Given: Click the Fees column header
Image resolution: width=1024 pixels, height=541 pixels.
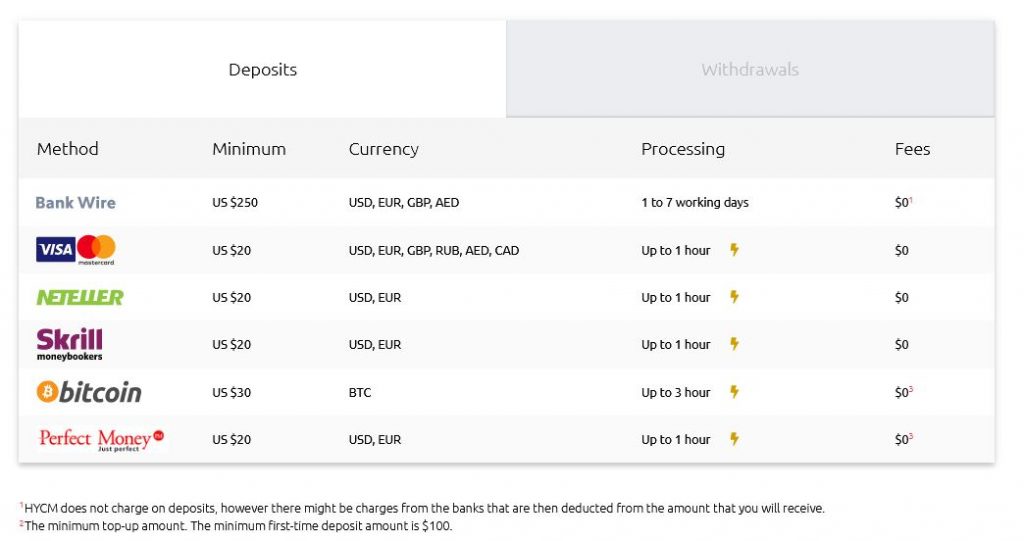Looking at the screenshot, I should tap(912, 149).
